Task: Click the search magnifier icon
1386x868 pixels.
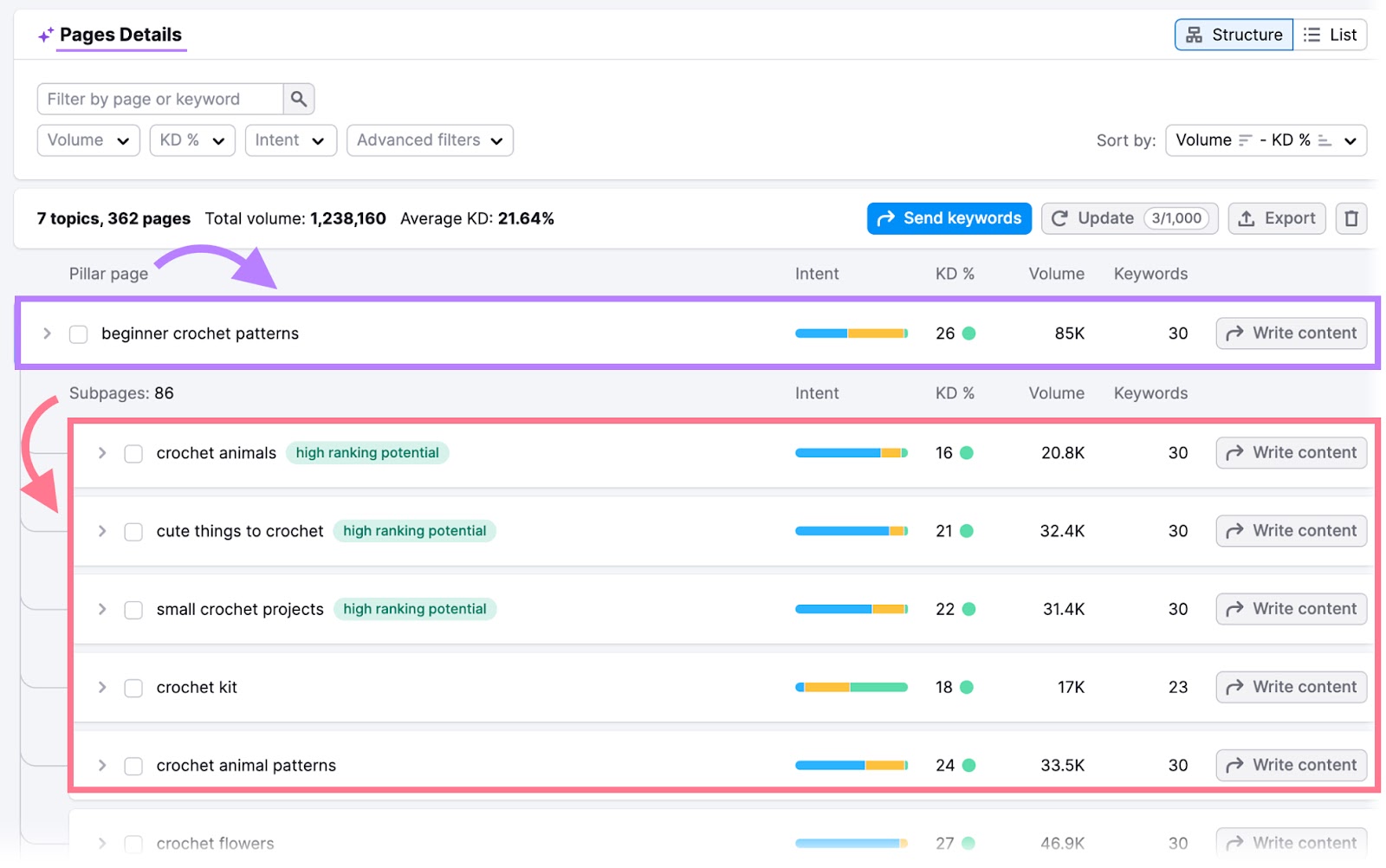Action: pyautogui.click(x=298, y=99)
